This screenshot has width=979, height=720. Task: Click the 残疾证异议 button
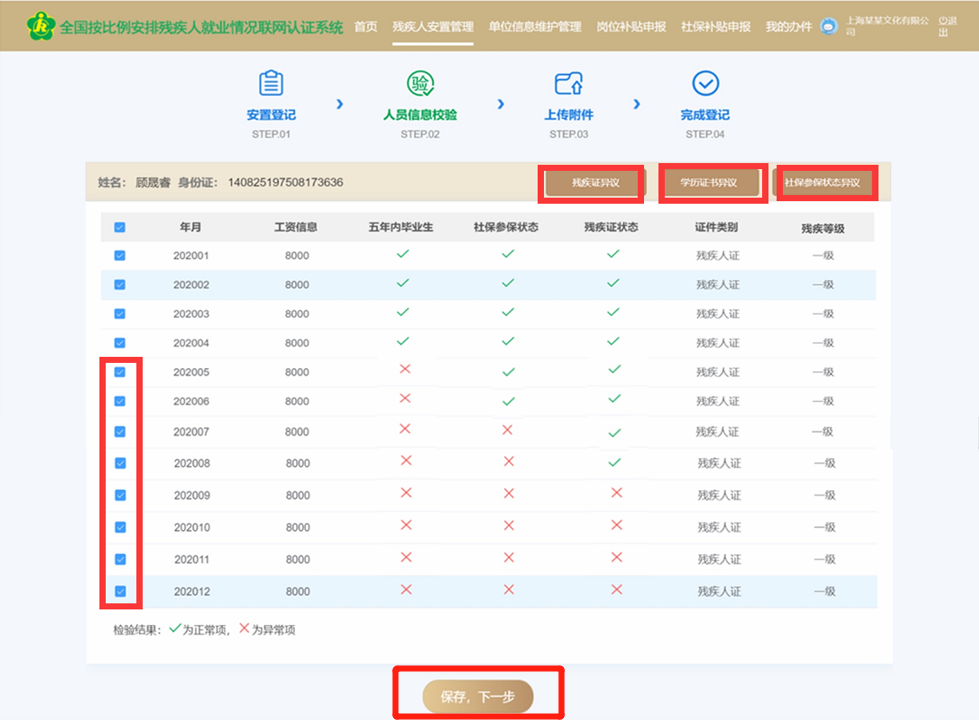[595, 183]
